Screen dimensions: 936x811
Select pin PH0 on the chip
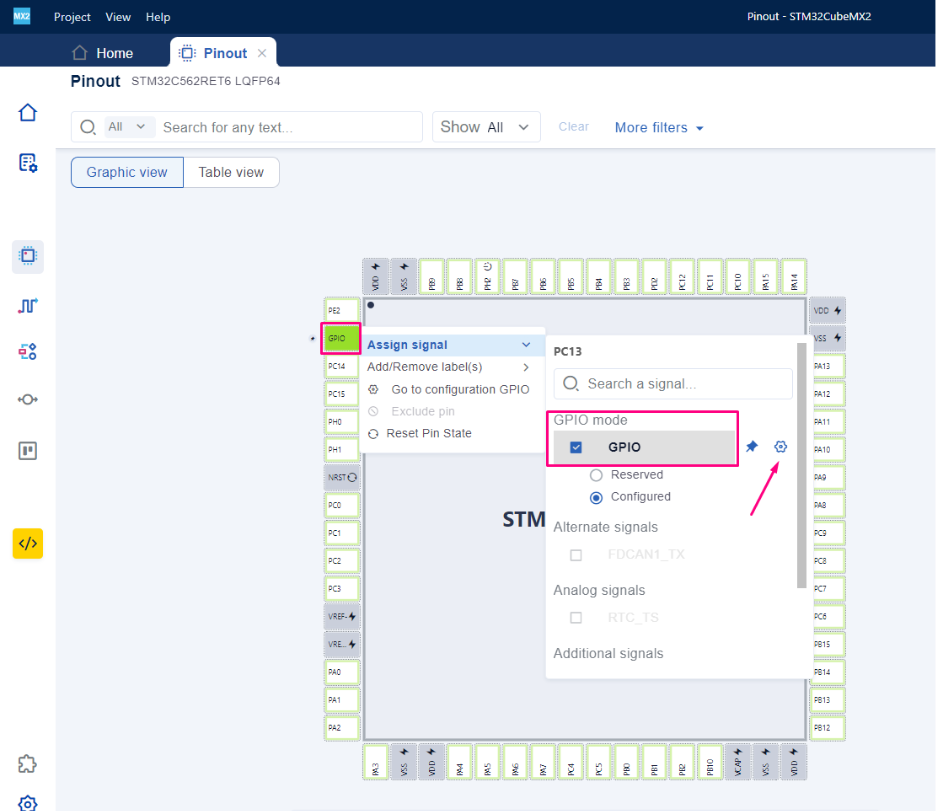342,421
